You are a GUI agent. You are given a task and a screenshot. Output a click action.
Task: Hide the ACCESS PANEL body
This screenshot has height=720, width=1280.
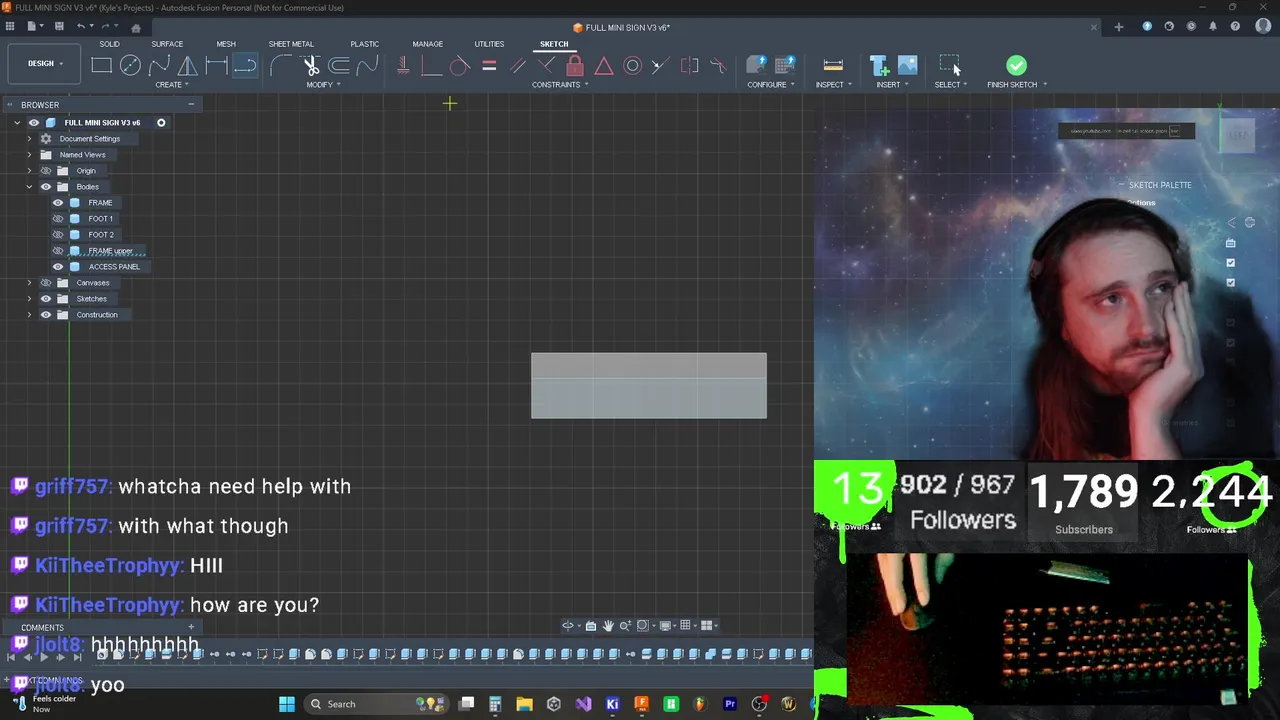(58, 267)
